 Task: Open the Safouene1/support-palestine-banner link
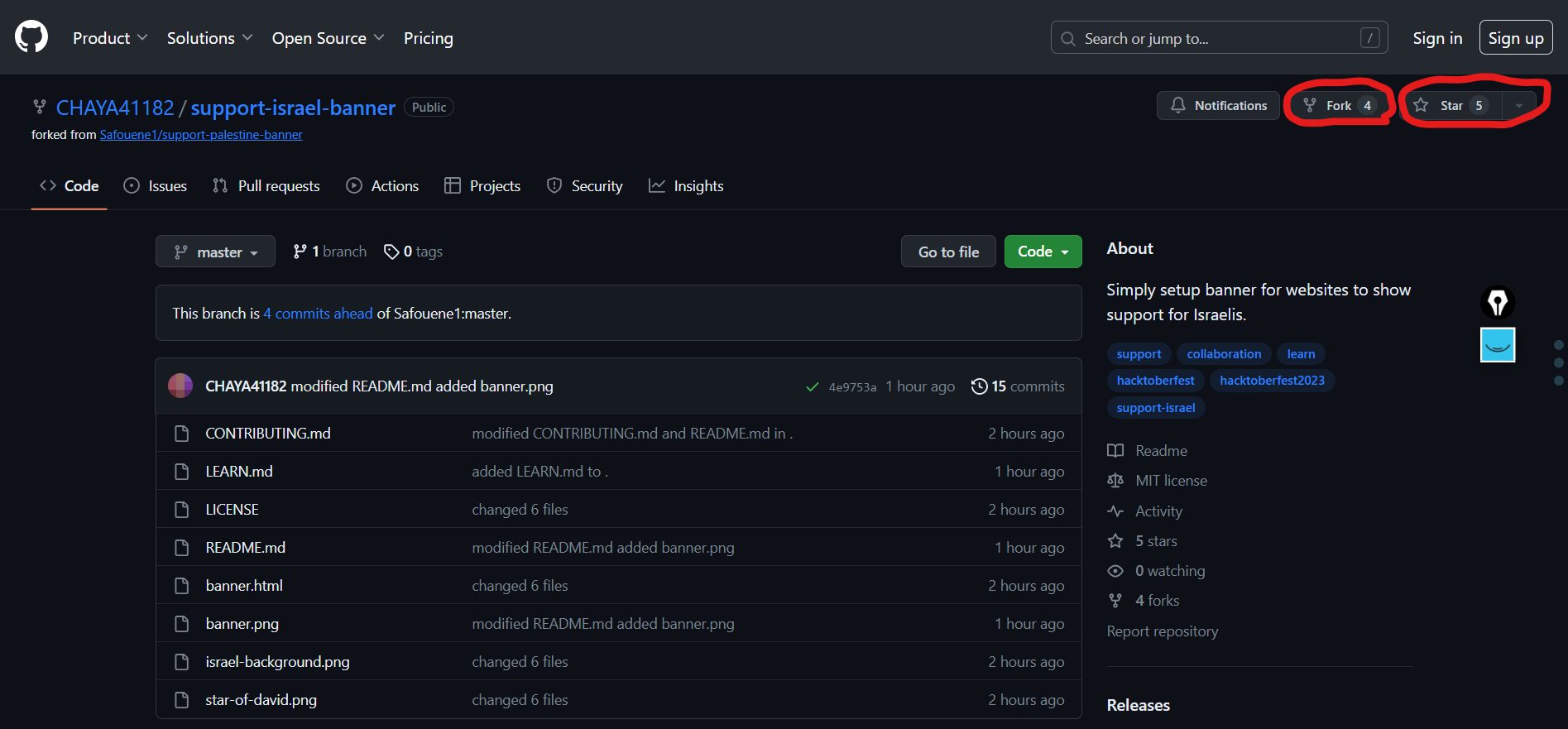(x=201, y=135)
